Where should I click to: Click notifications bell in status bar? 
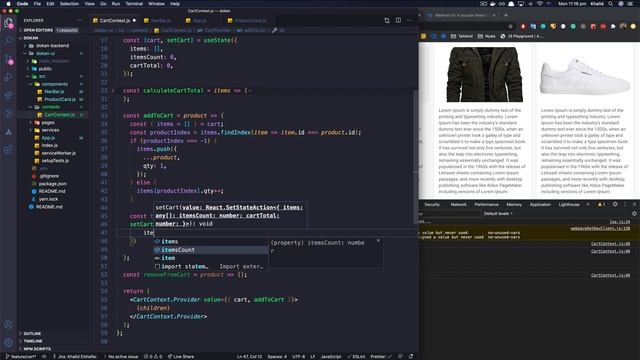411,356
